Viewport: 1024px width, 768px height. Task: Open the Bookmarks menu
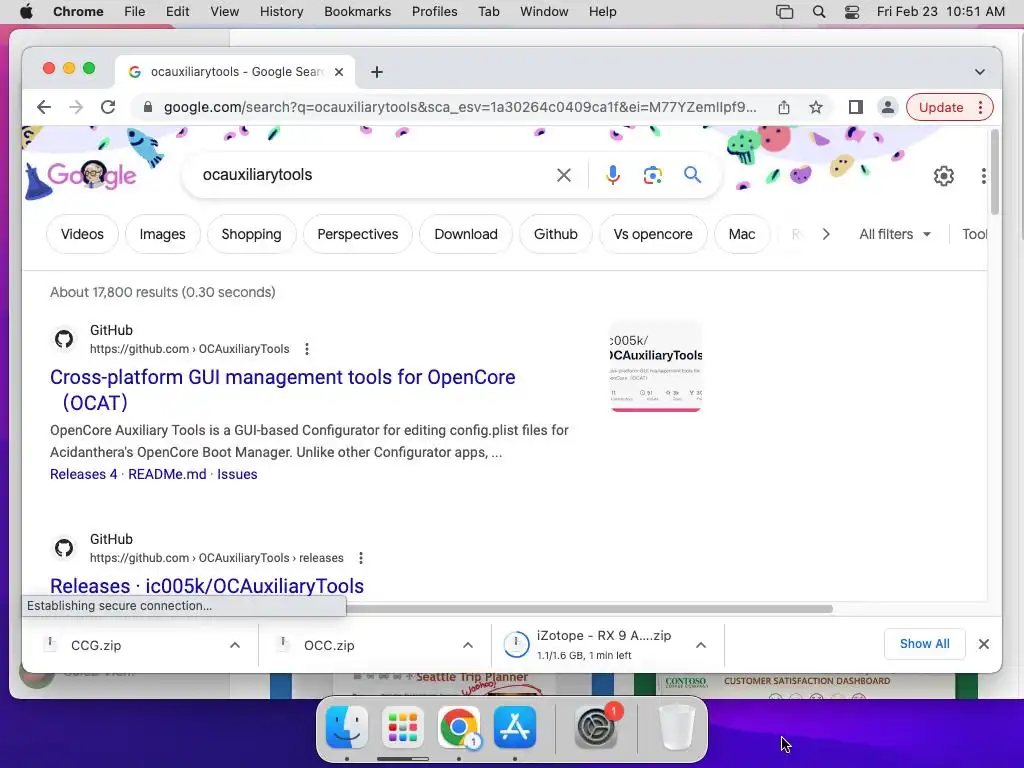[x=357, y=12]
